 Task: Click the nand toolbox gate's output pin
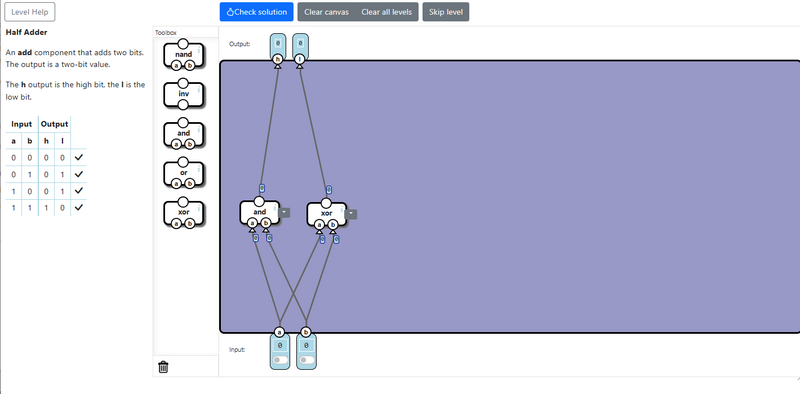pos(183,43)
